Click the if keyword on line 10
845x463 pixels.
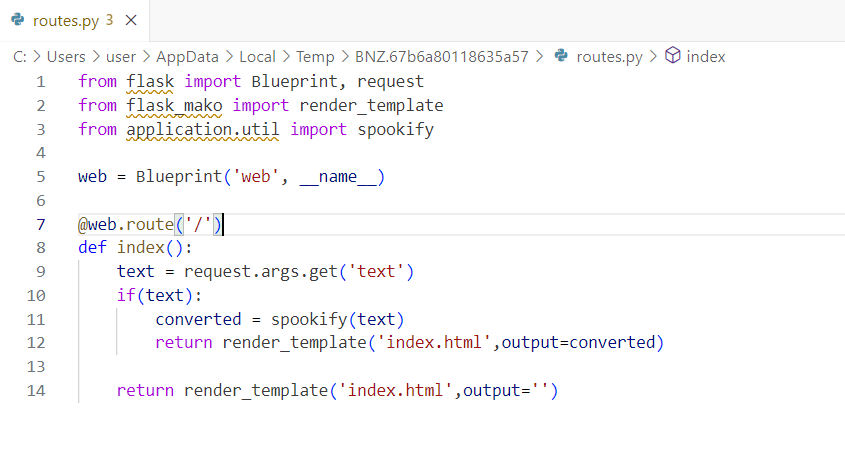point(126,296)
